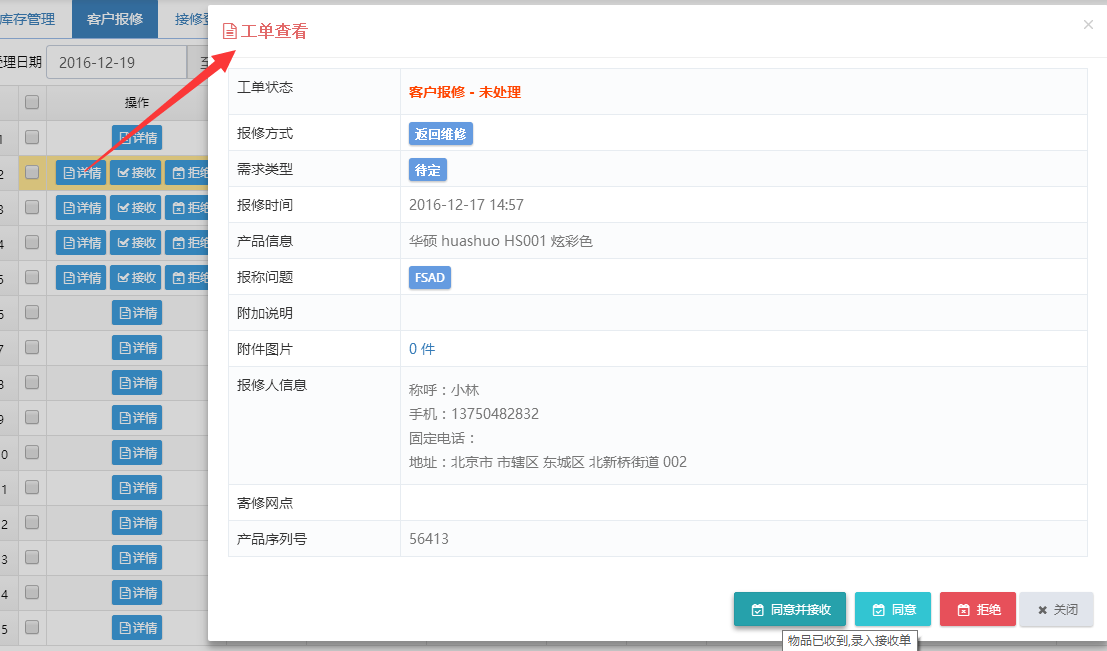Tick the checkbox in row 5
The width and height of the screenshot is (1107, 651).
click(x=32, y=277)
